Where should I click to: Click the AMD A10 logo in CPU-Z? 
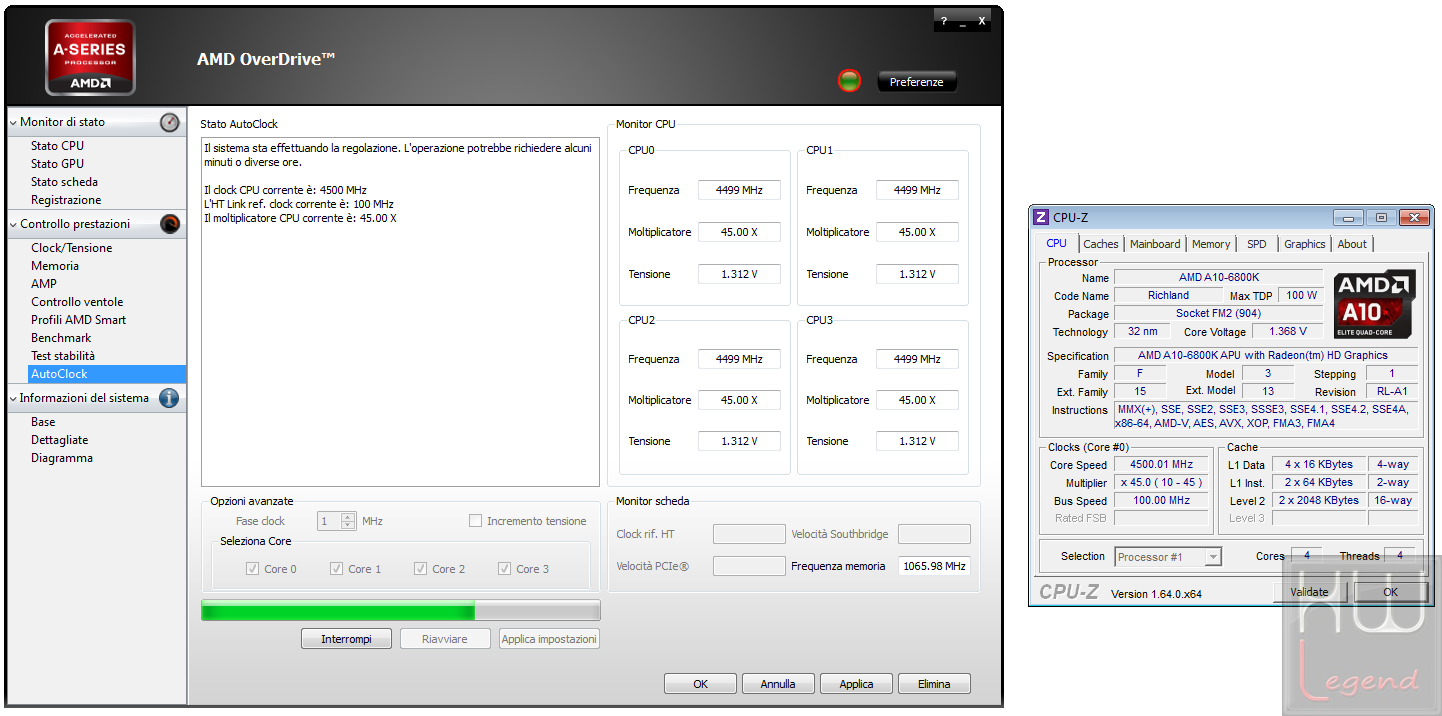(1375, 303)
